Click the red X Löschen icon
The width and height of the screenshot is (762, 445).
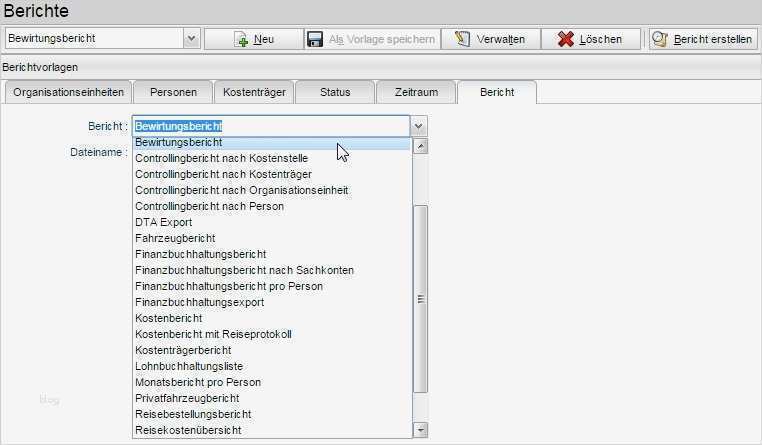coord(565,39)
